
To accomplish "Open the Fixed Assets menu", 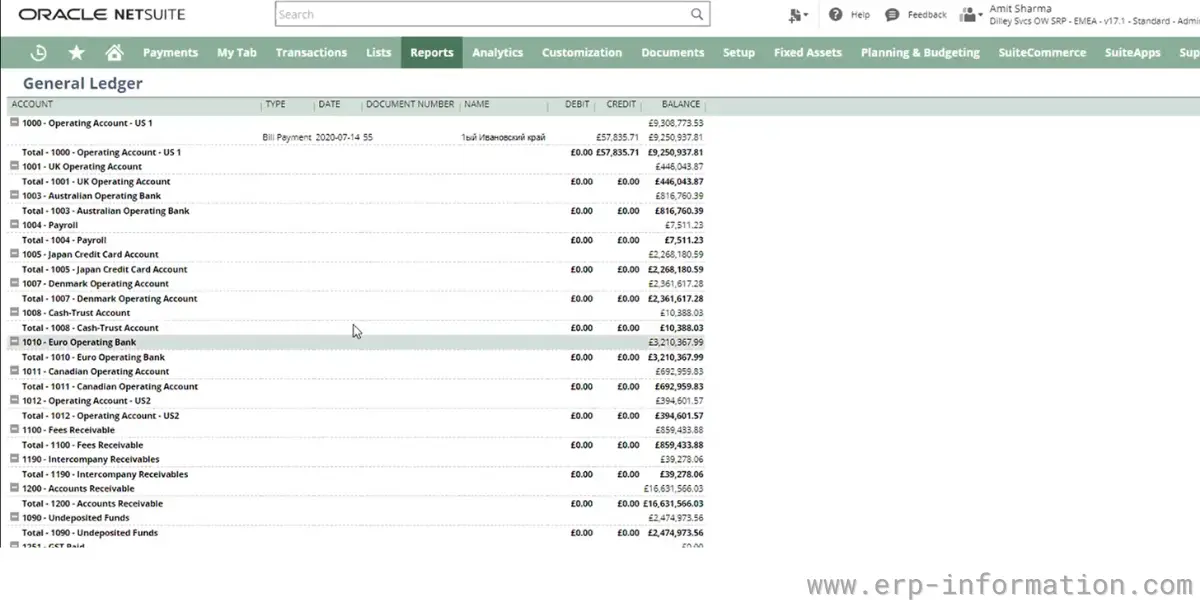I will click(x=808, y=53).
